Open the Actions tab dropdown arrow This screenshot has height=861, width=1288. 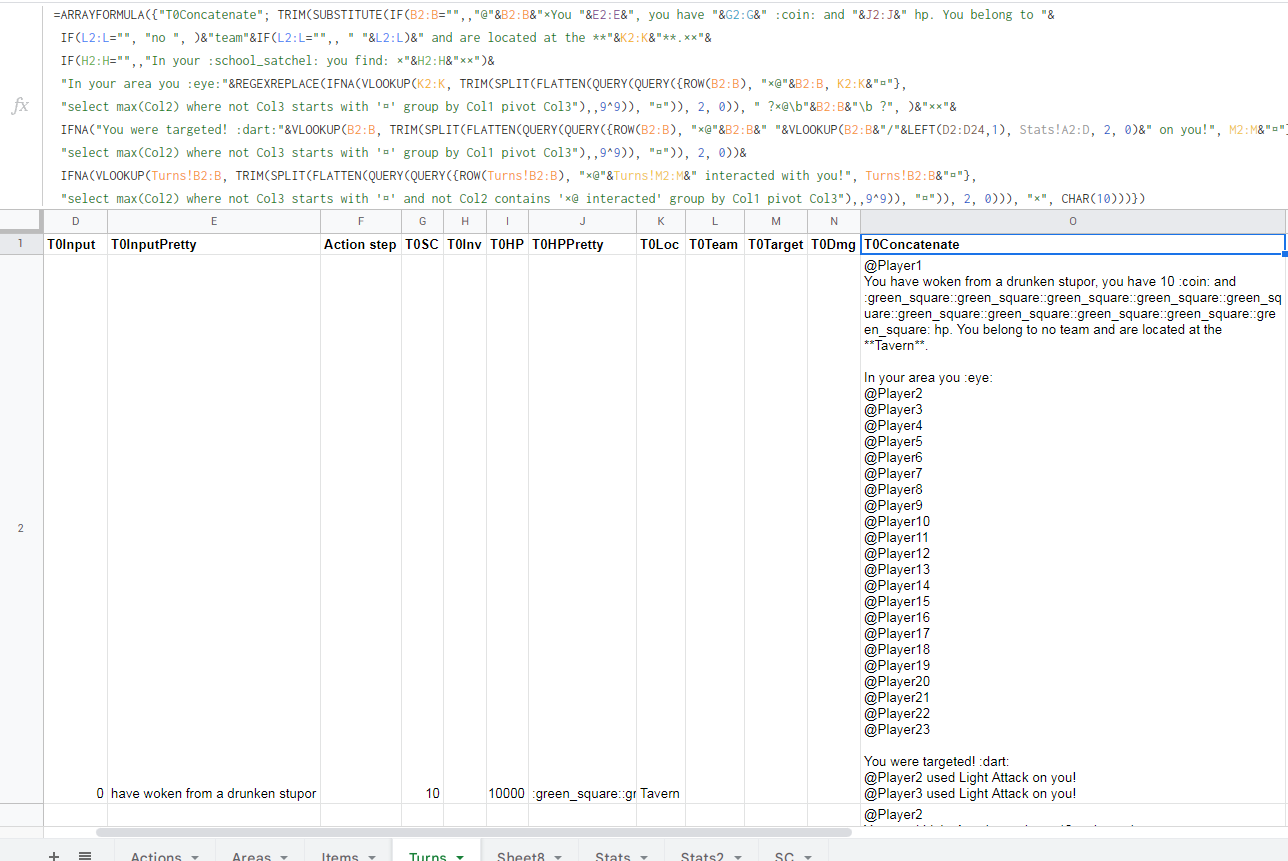(x=194, y=857)
